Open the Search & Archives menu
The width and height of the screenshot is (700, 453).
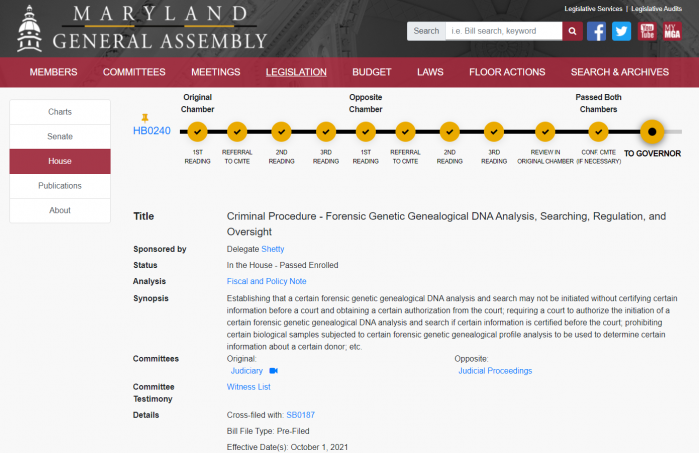(x=620, y=72)
